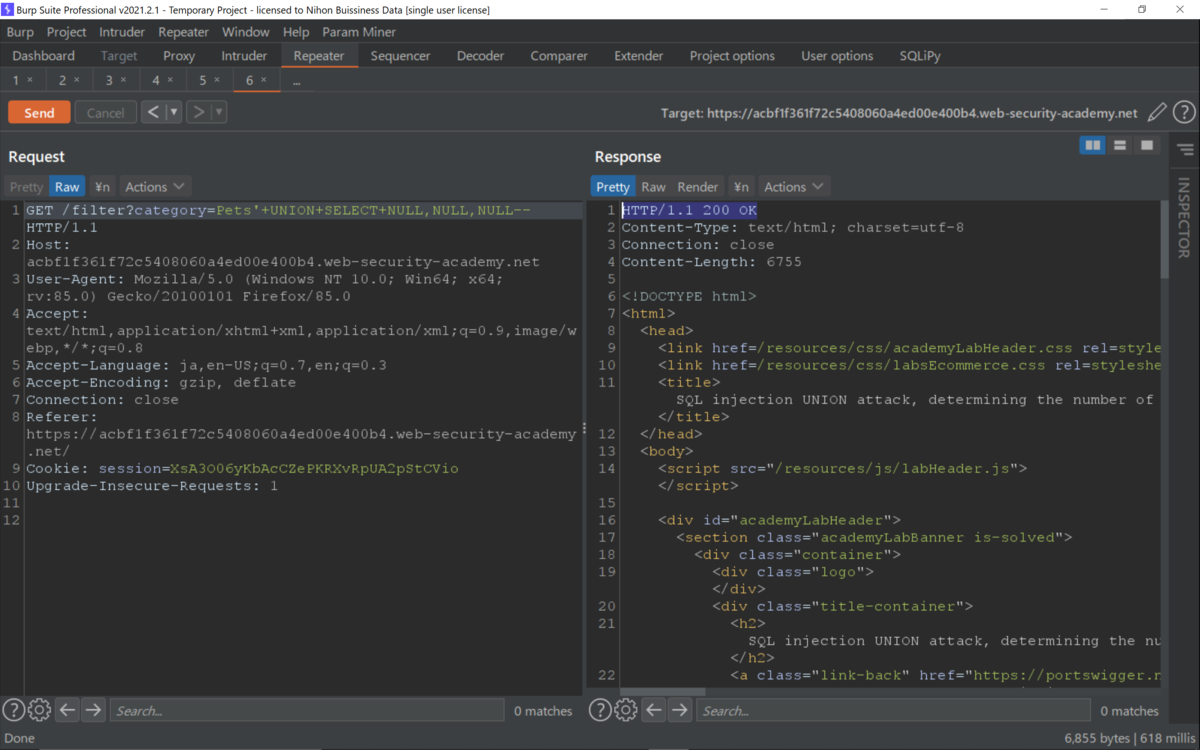Expand request Actions dropdown

point(155,187)
